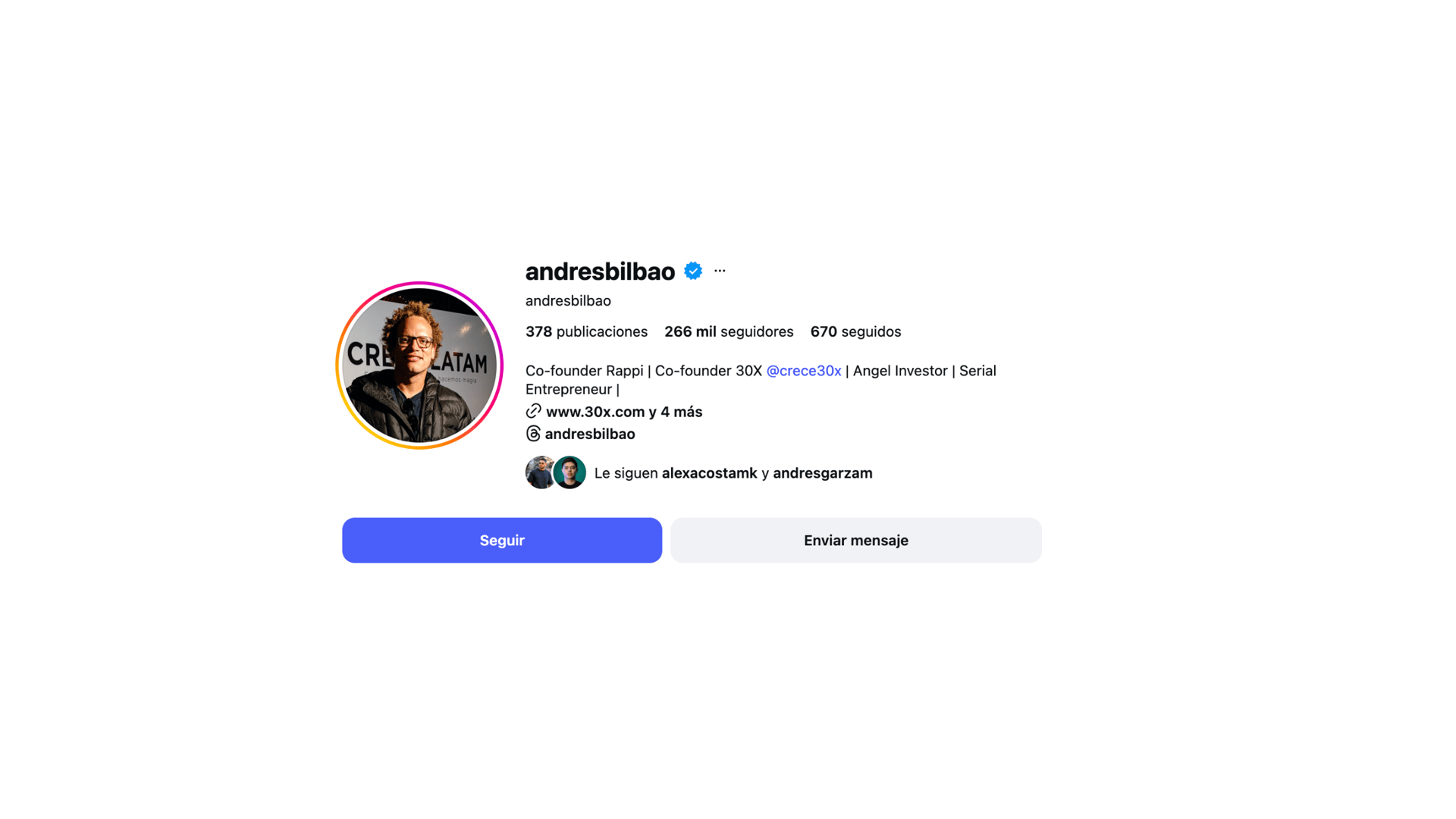
Task: Open alexacostamk follower profile
Action: [x=709, y=473]
